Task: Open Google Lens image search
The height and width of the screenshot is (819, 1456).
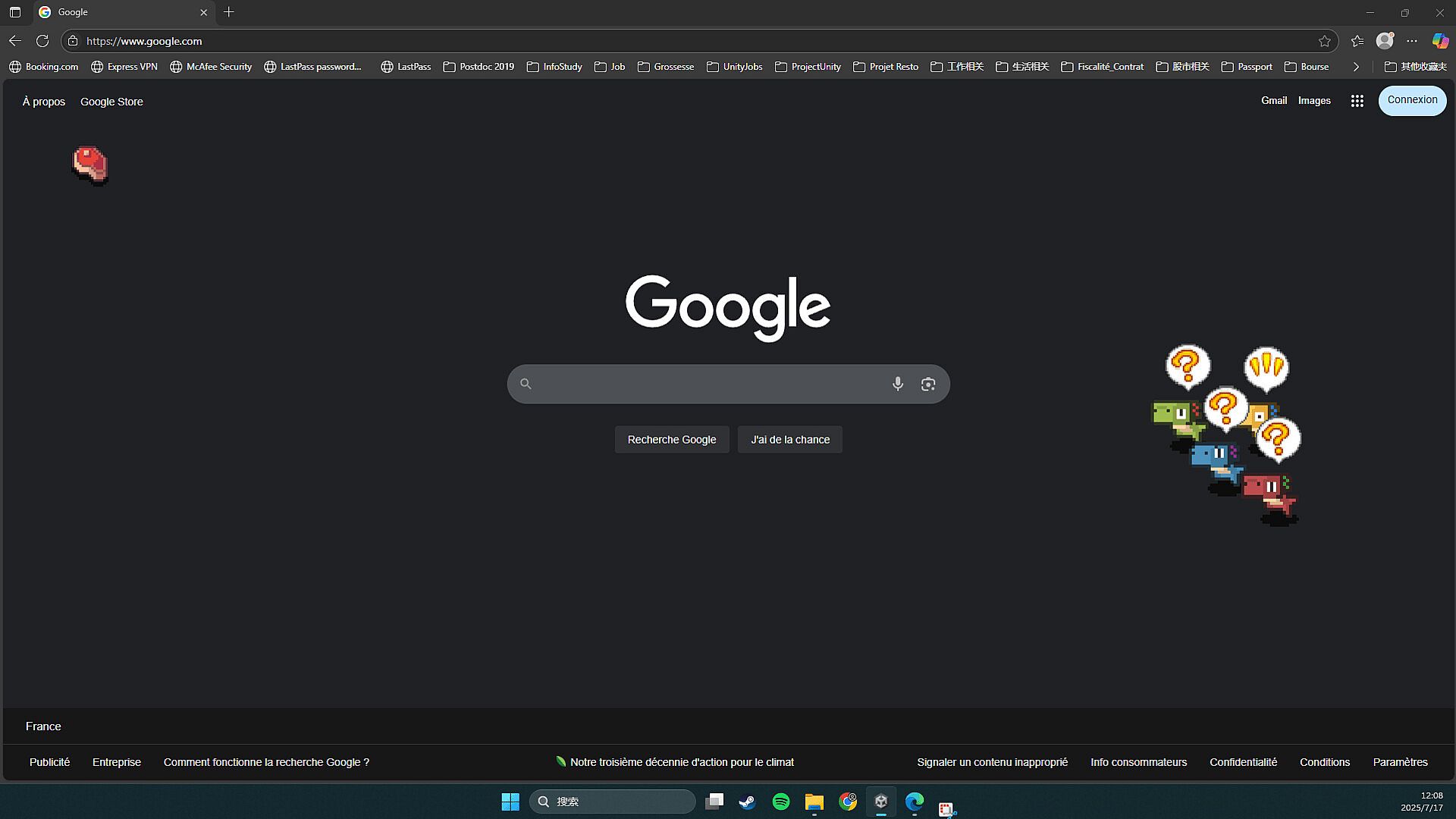Action: 927,384
